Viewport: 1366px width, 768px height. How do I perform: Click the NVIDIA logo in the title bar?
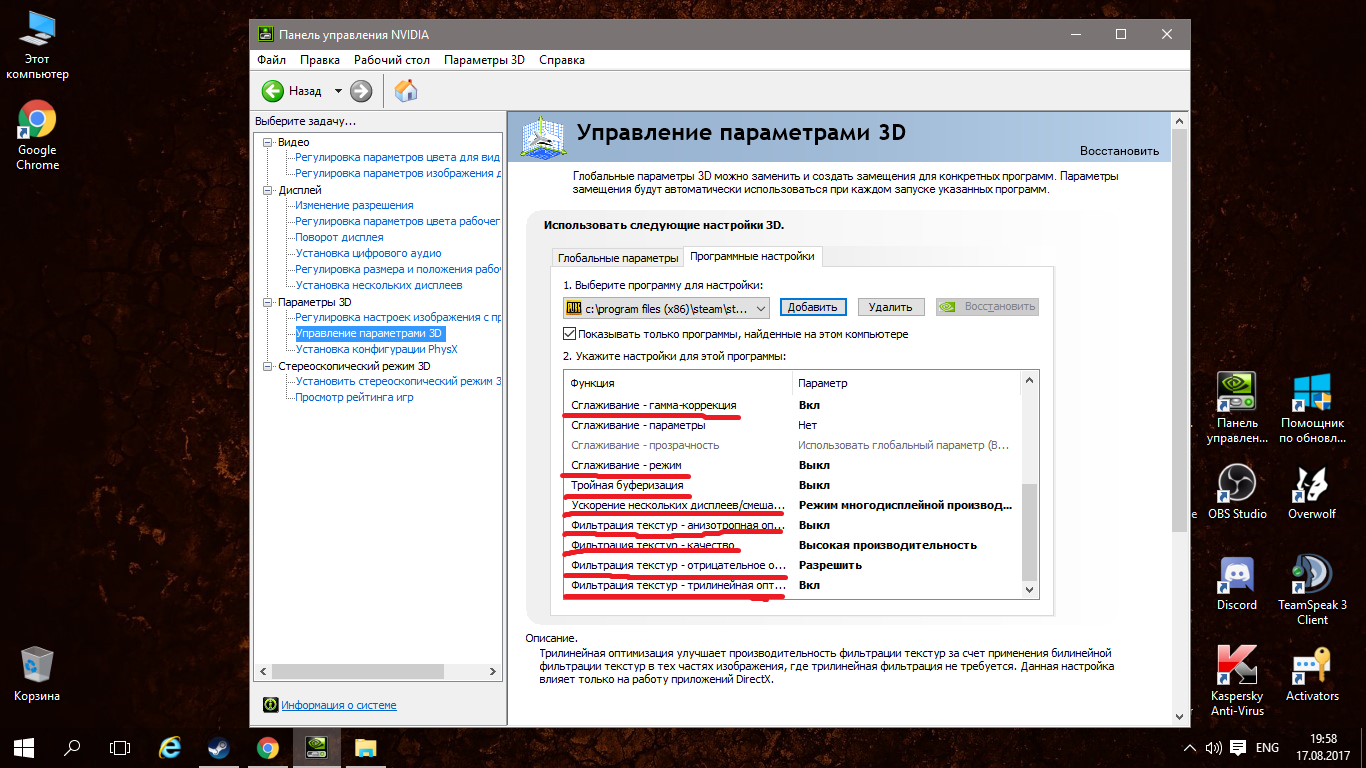pyautogui.click(x=265, y=33)
